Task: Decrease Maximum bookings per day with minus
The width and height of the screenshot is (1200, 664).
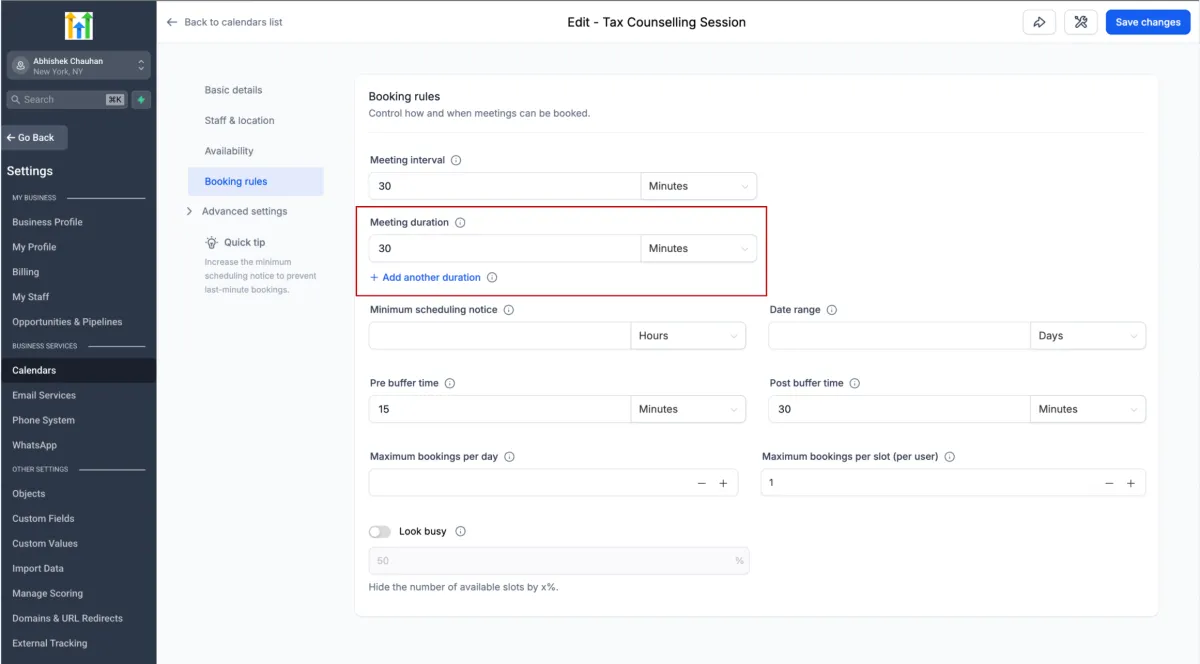Action: point(702,484)
